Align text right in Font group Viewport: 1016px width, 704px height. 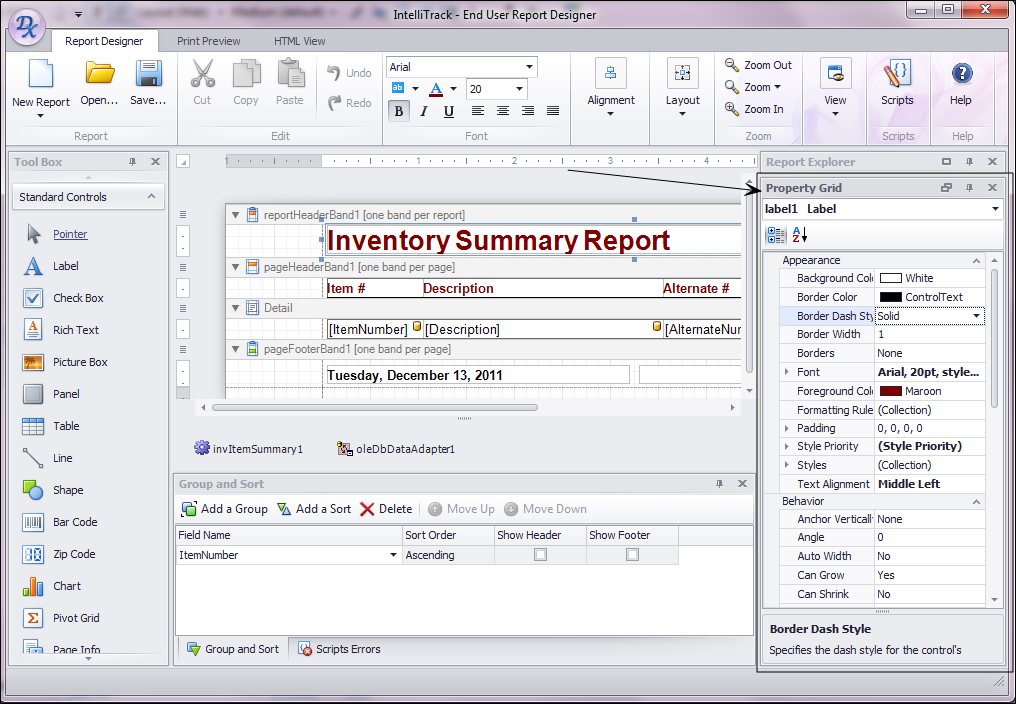tap(528, 111)
